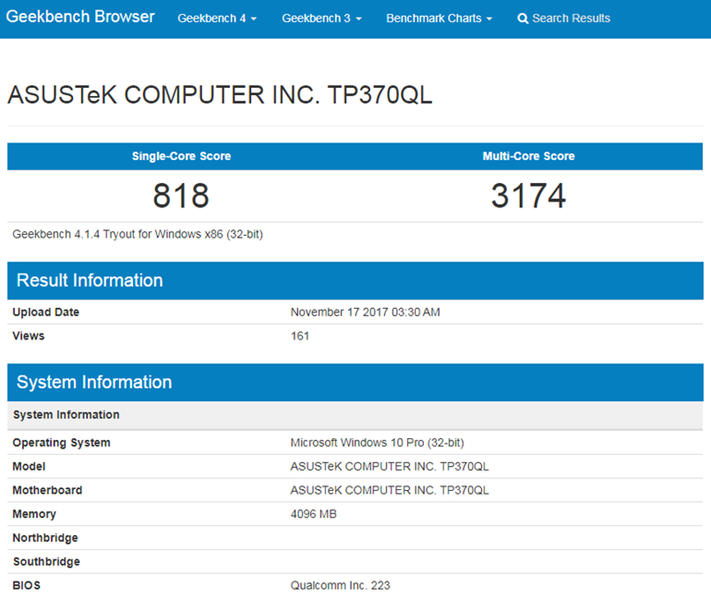Click the ASUSTeK COMPUTER INC. TP370QL page title

point(220,95)
